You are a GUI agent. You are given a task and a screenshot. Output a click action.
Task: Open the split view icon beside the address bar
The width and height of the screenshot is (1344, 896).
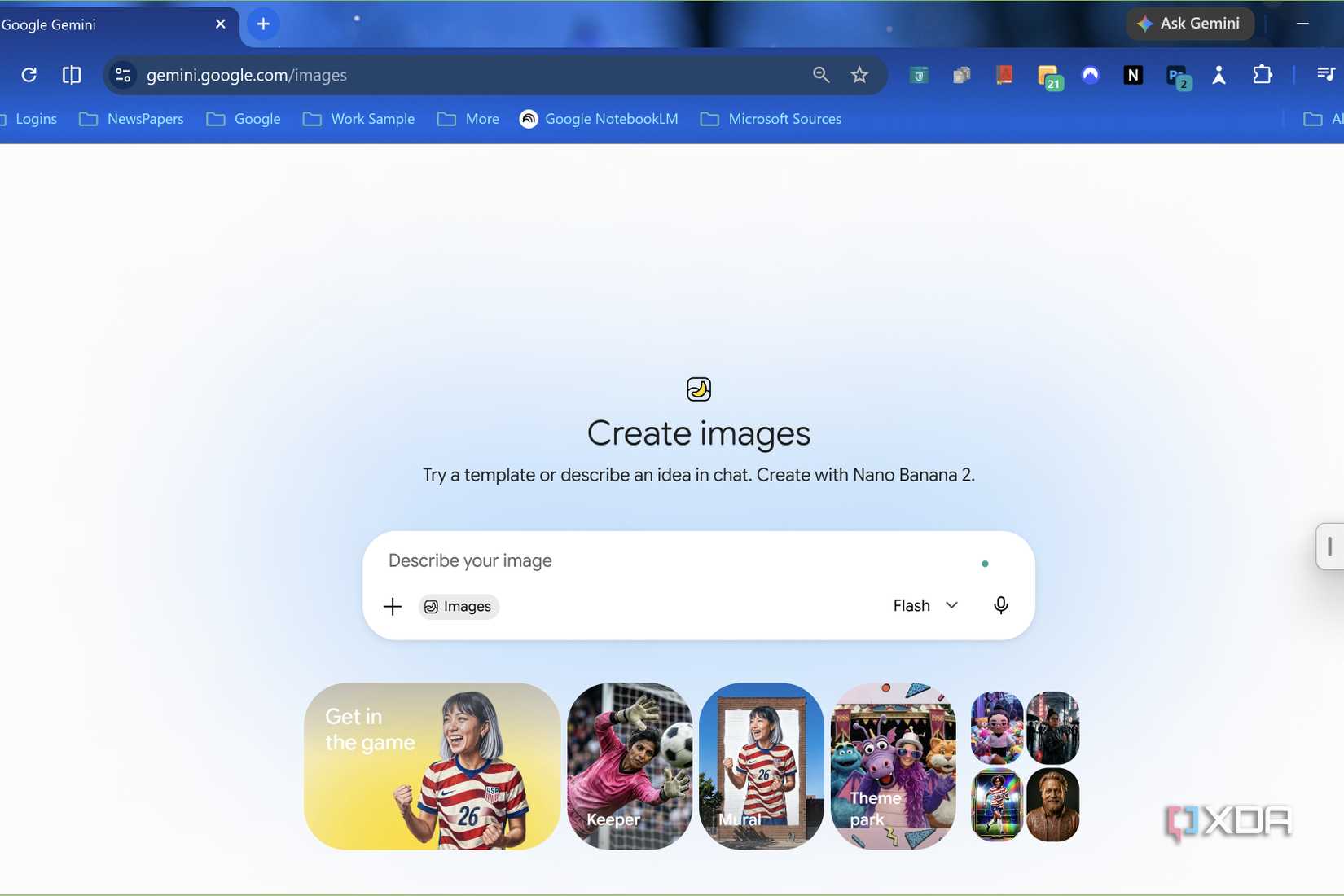(72, 75)
